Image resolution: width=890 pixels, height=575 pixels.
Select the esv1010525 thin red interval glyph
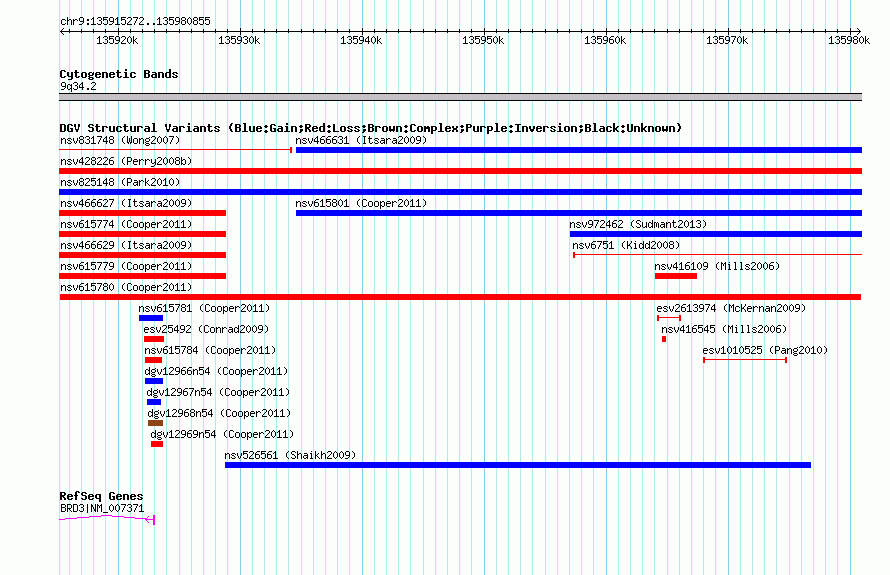(x=745, y=360)
